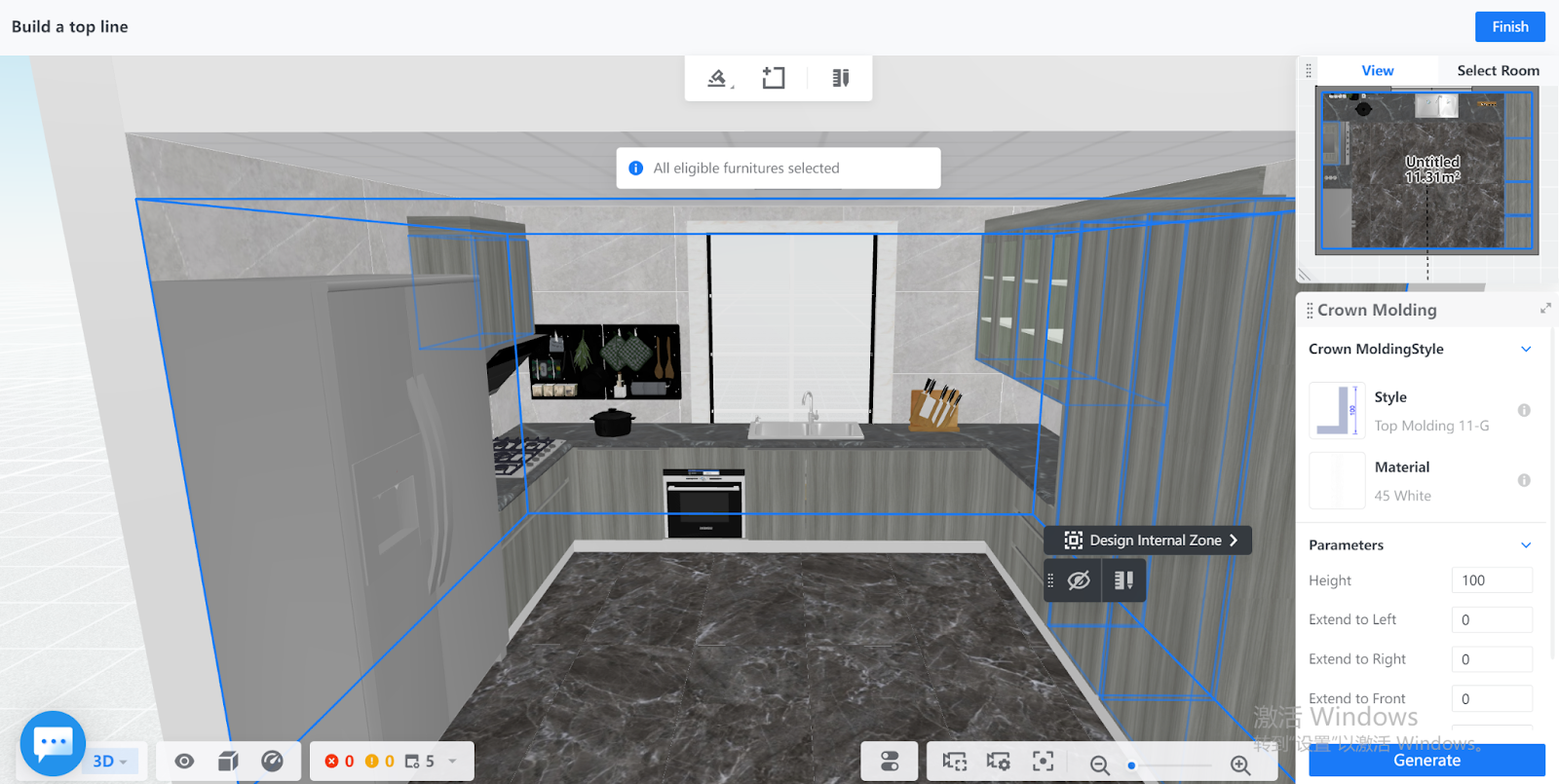Click the Finish button
Viewport: 1559px width, 784px height.
tap(1510, 27)
